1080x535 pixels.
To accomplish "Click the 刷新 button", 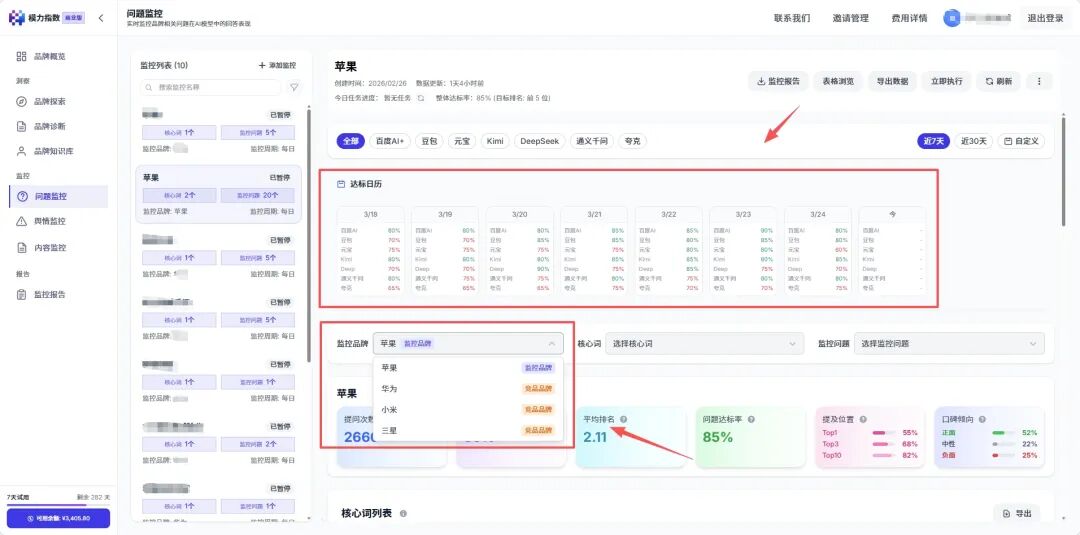I will (999, 81).
